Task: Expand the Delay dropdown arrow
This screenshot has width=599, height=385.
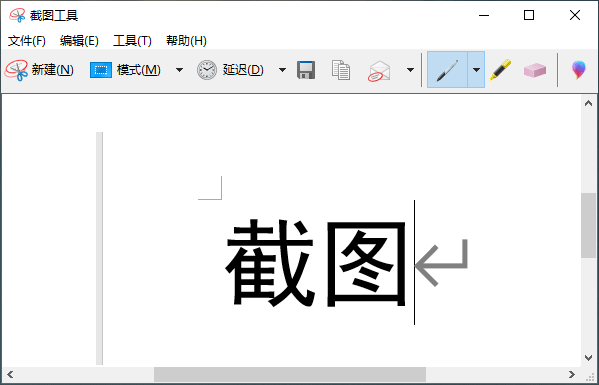Action: tap(282, 70)
